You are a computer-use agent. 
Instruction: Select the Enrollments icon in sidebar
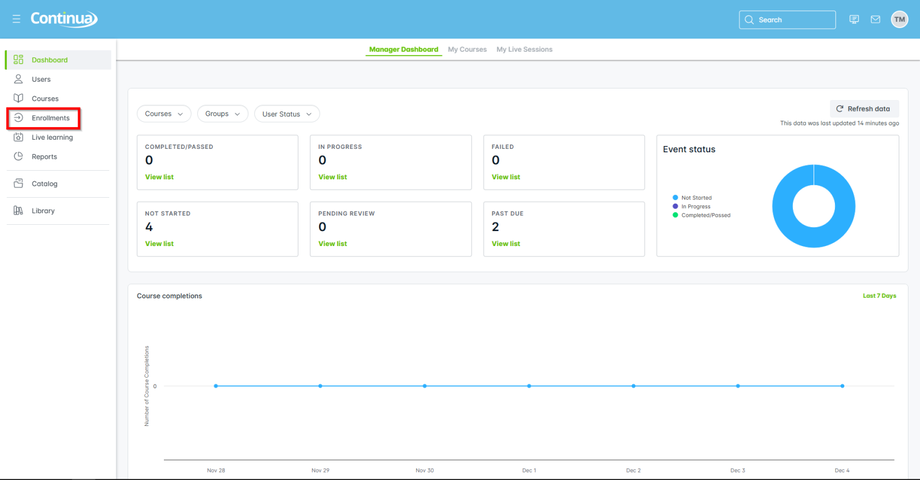[x=18, y=118]
